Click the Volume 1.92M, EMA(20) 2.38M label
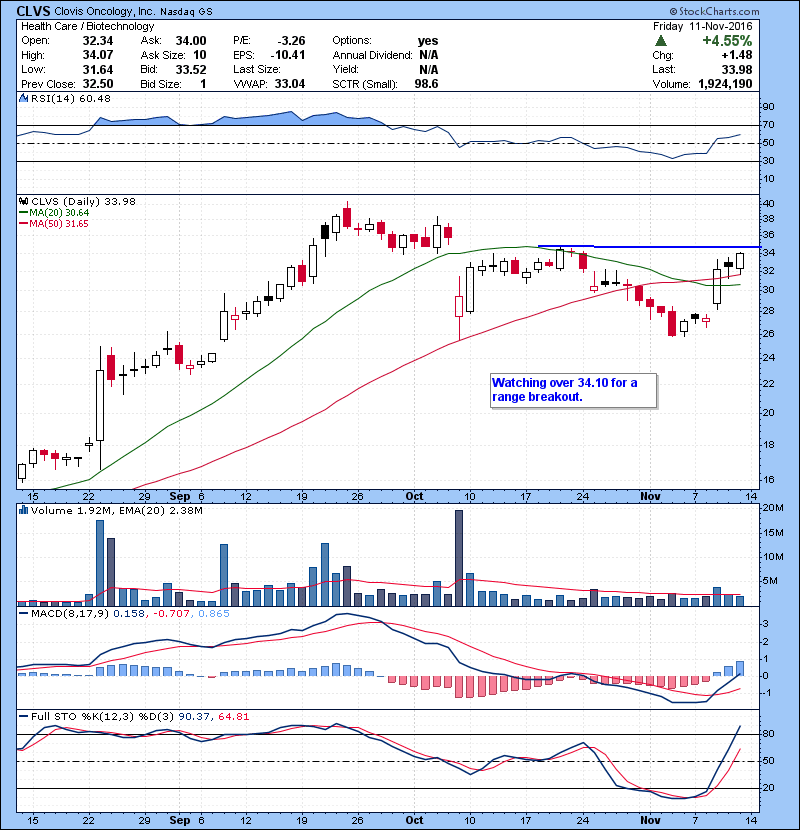Viewport: 800px width, 830px height. pyautogui.click(x=116, y=510)
